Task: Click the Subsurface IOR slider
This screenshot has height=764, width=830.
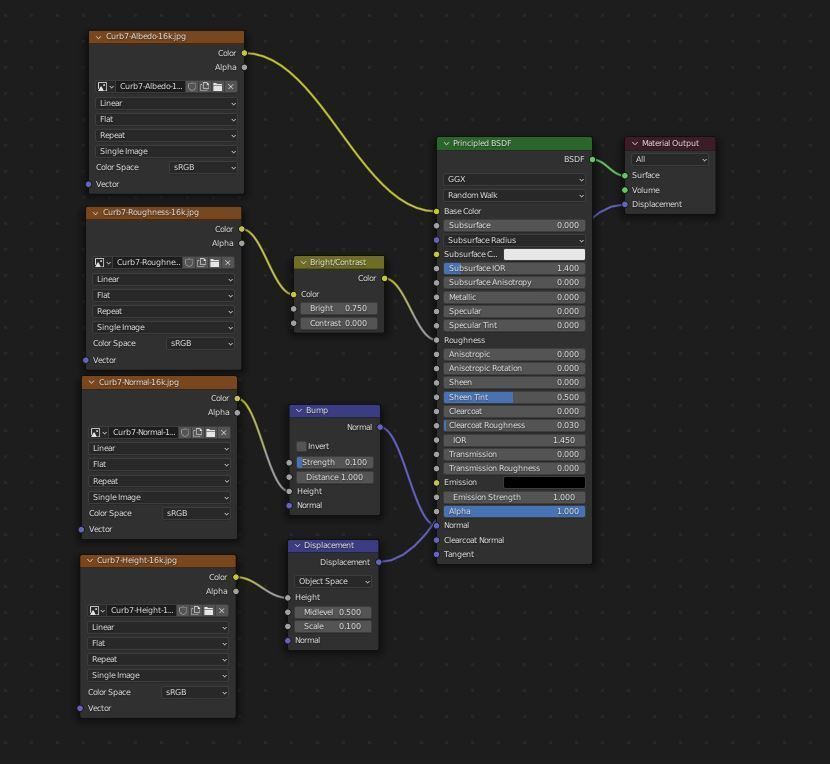Action: 515,268
